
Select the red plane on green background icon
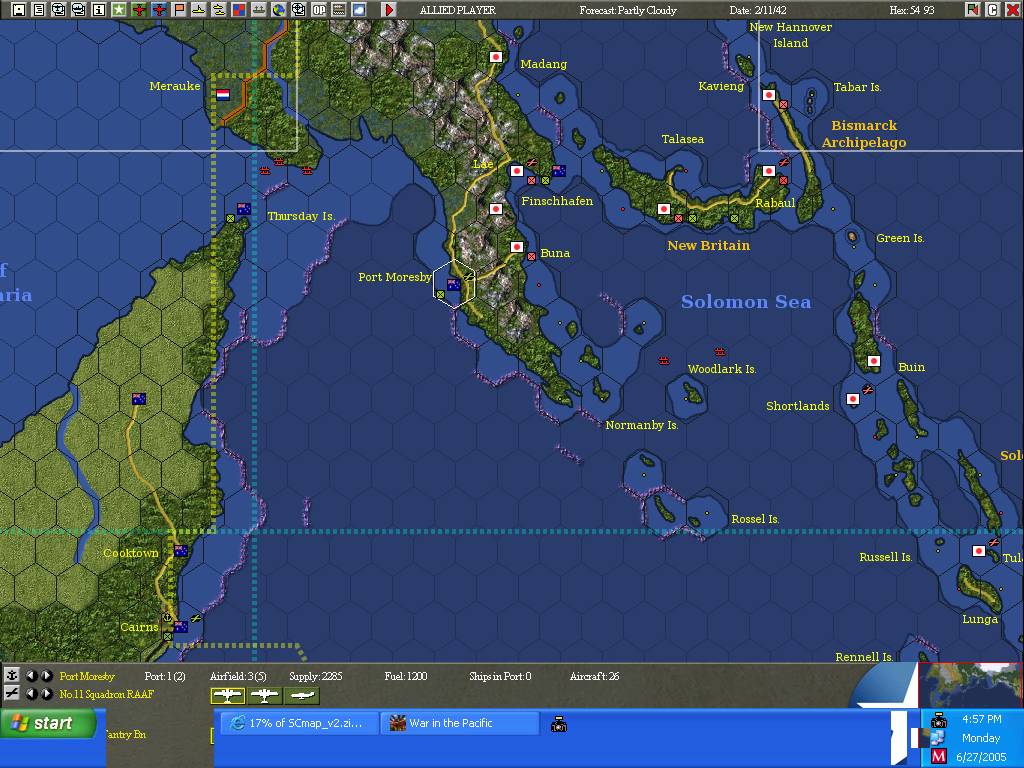pos(138,9)
